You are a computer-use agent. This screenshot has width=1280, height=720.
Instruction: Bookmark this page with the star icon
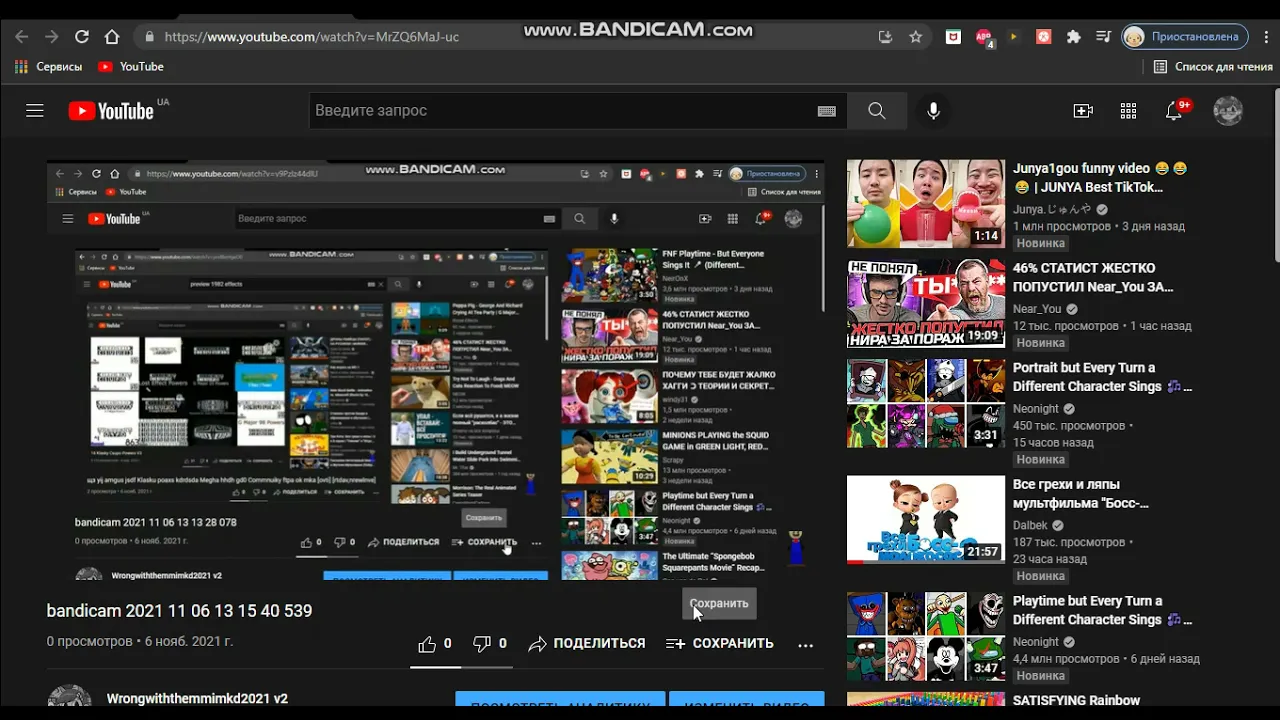tap(915, 37)
